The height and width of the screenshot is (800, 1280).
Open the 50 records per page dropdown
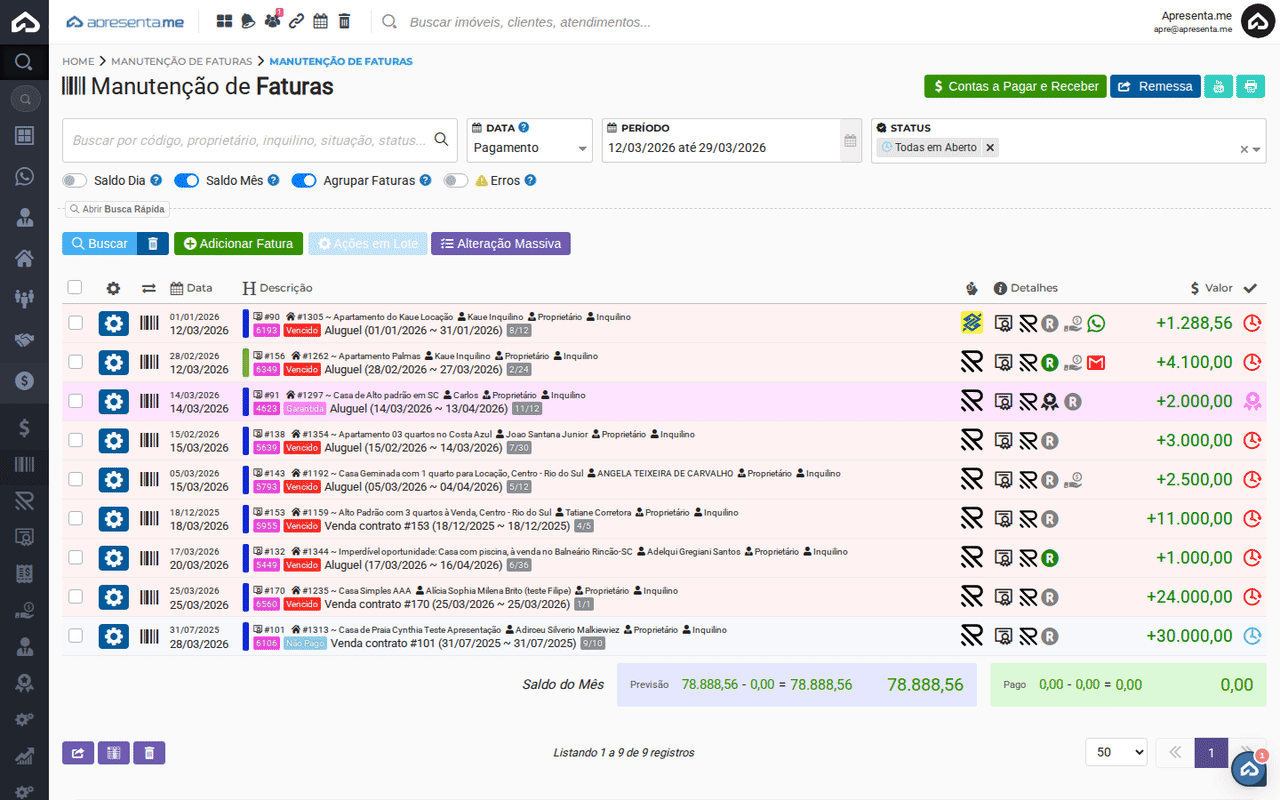pyautogui.click(x=1116, y=752)
